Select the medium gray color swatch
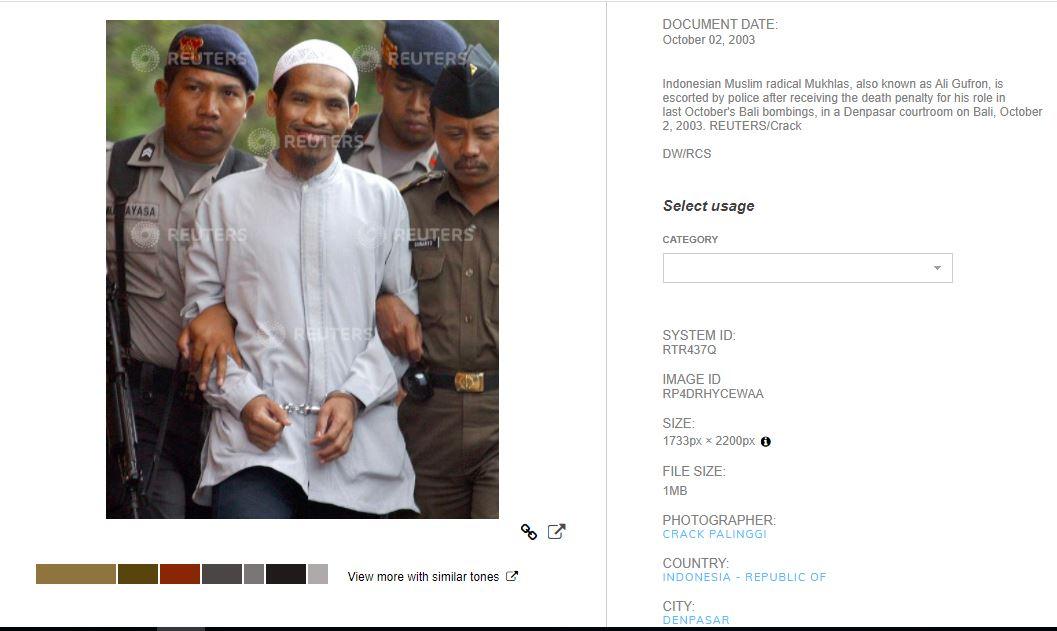1057x631 pixels. (253, 574)
